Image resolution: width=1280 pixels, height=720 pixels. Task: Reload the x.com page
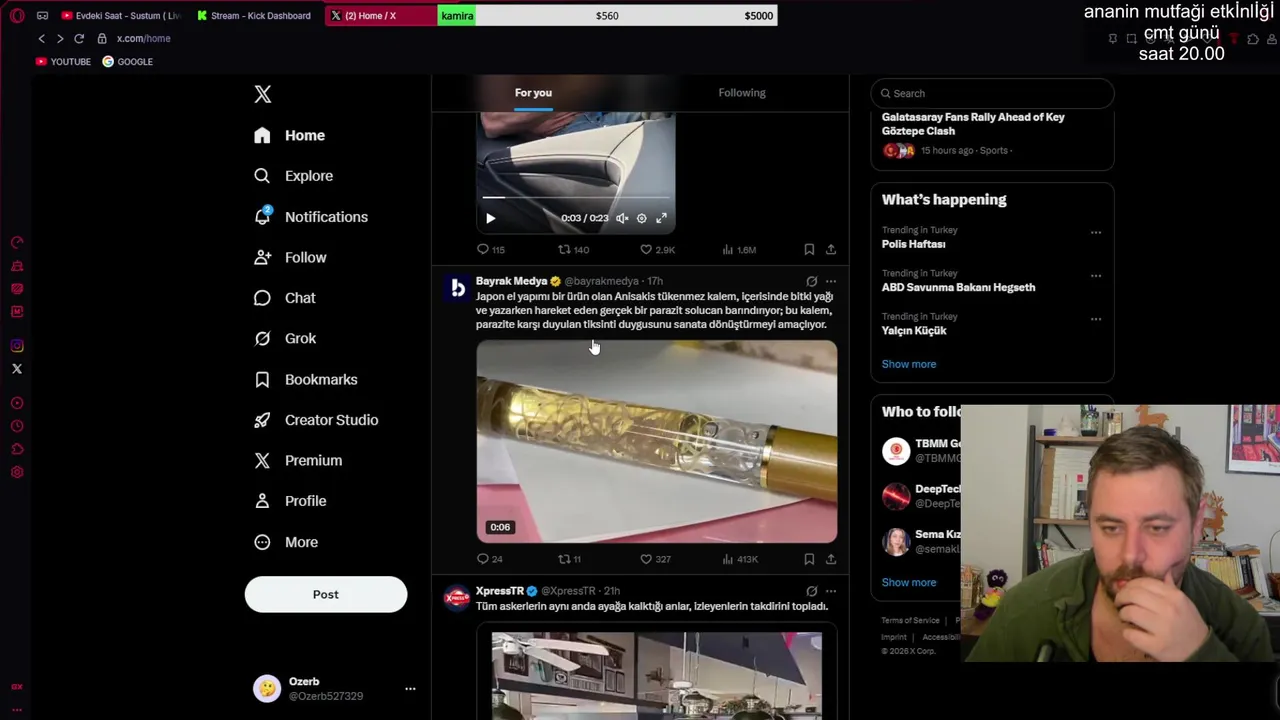[79, 38]
